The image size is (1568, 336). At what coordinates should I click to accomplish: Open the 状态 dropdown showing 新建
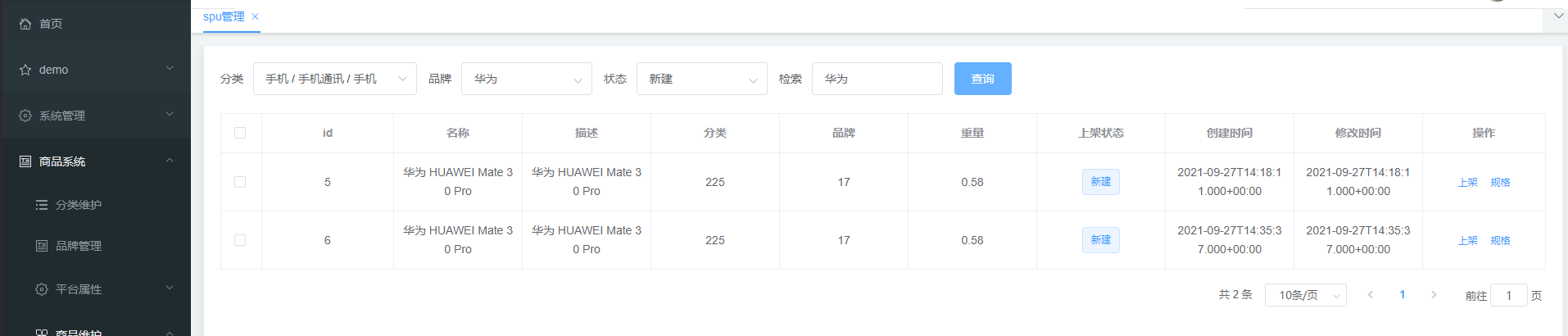[702, 79]
